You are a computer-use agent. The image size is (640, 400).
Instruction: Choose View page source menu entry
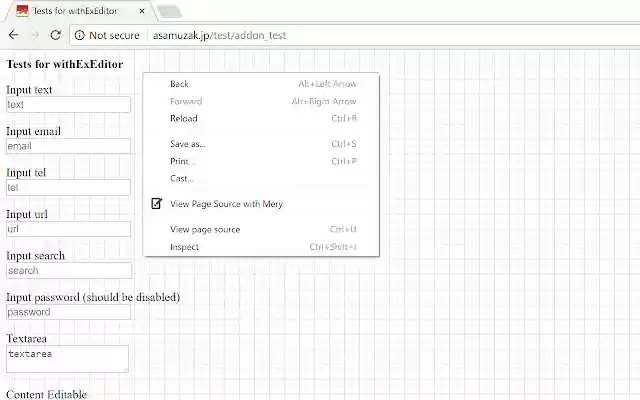(x=261, y=229)
